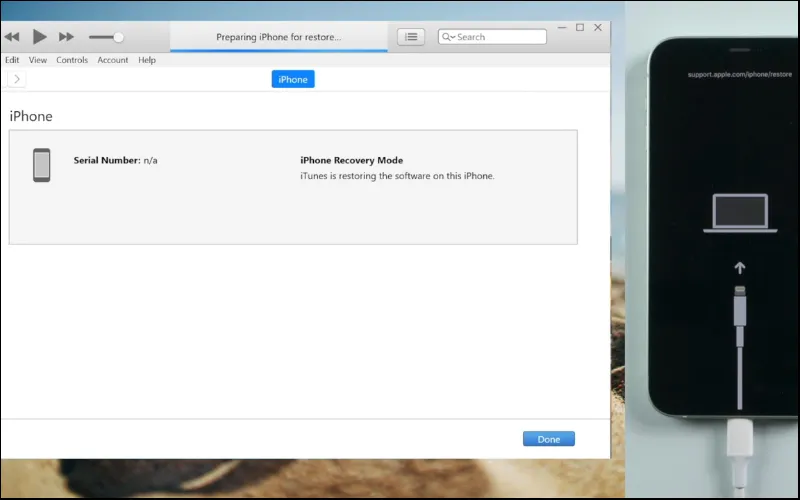Click the restoring software status message
800x500 pixels.
[x=397, y=176]
